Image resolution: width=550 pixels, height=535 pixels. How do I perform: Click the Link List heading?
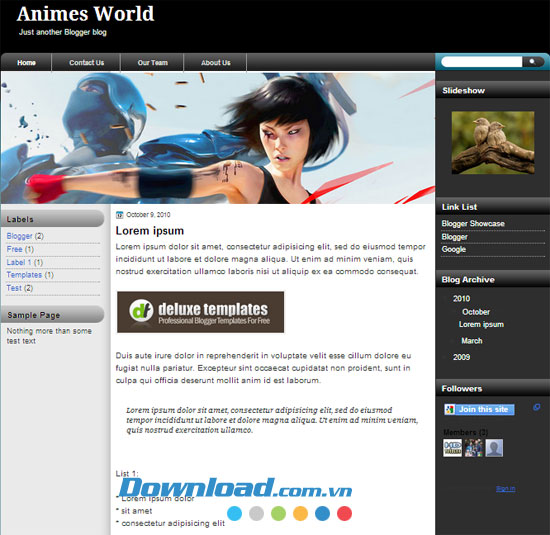pos(459,207)
